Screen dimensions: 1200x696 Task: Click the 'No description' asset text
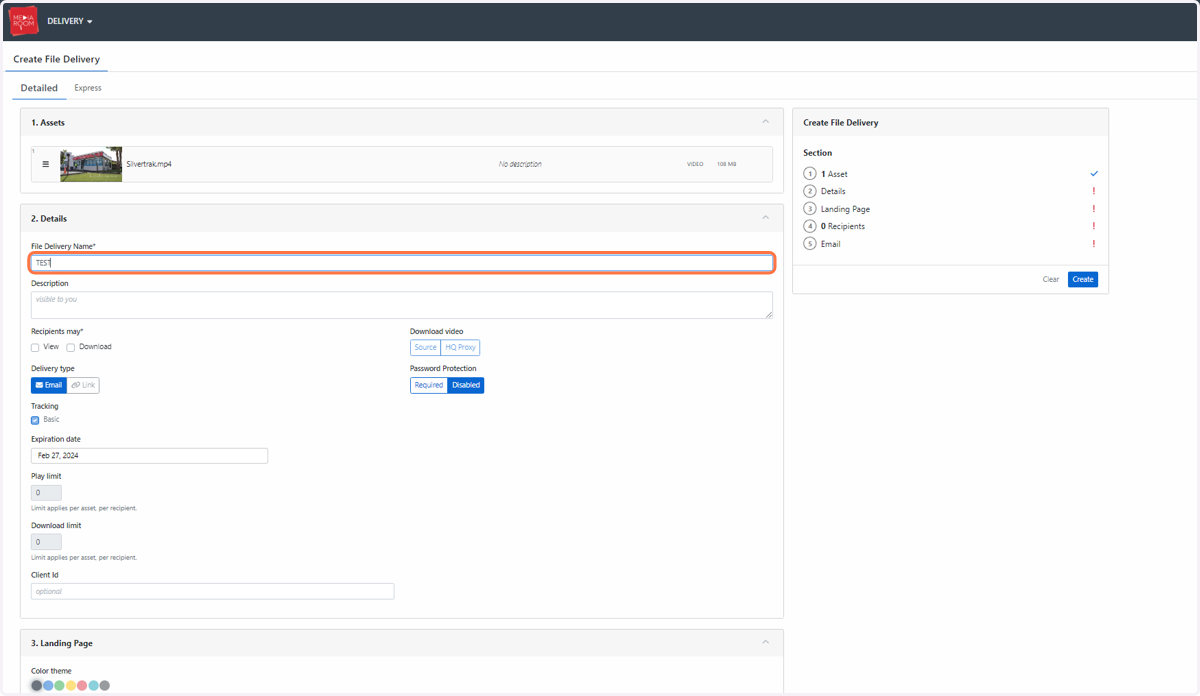point(520,164)
